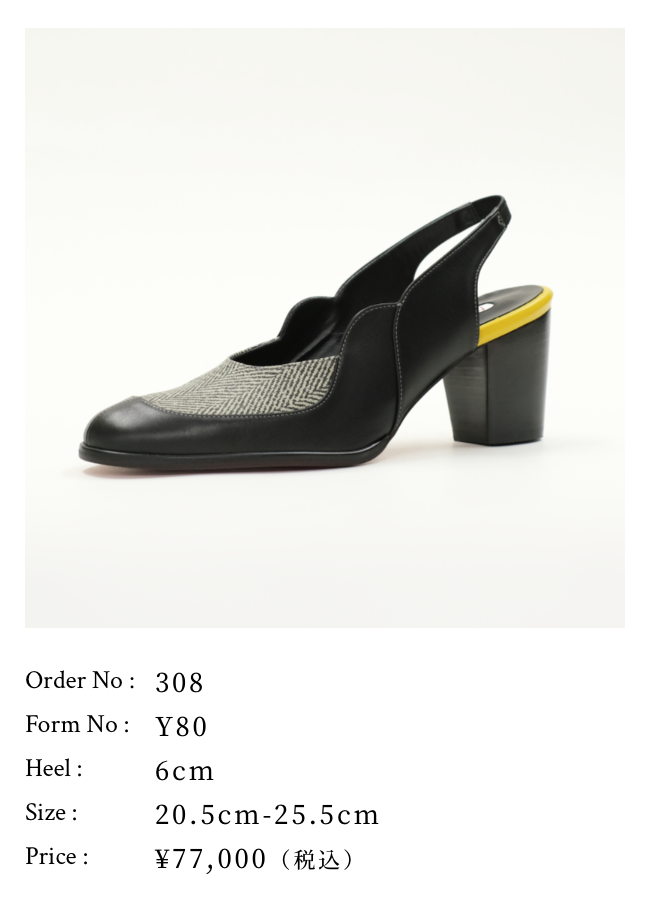Select the Order No label
This screenshot has width=650, height=902.
[80, 681]
